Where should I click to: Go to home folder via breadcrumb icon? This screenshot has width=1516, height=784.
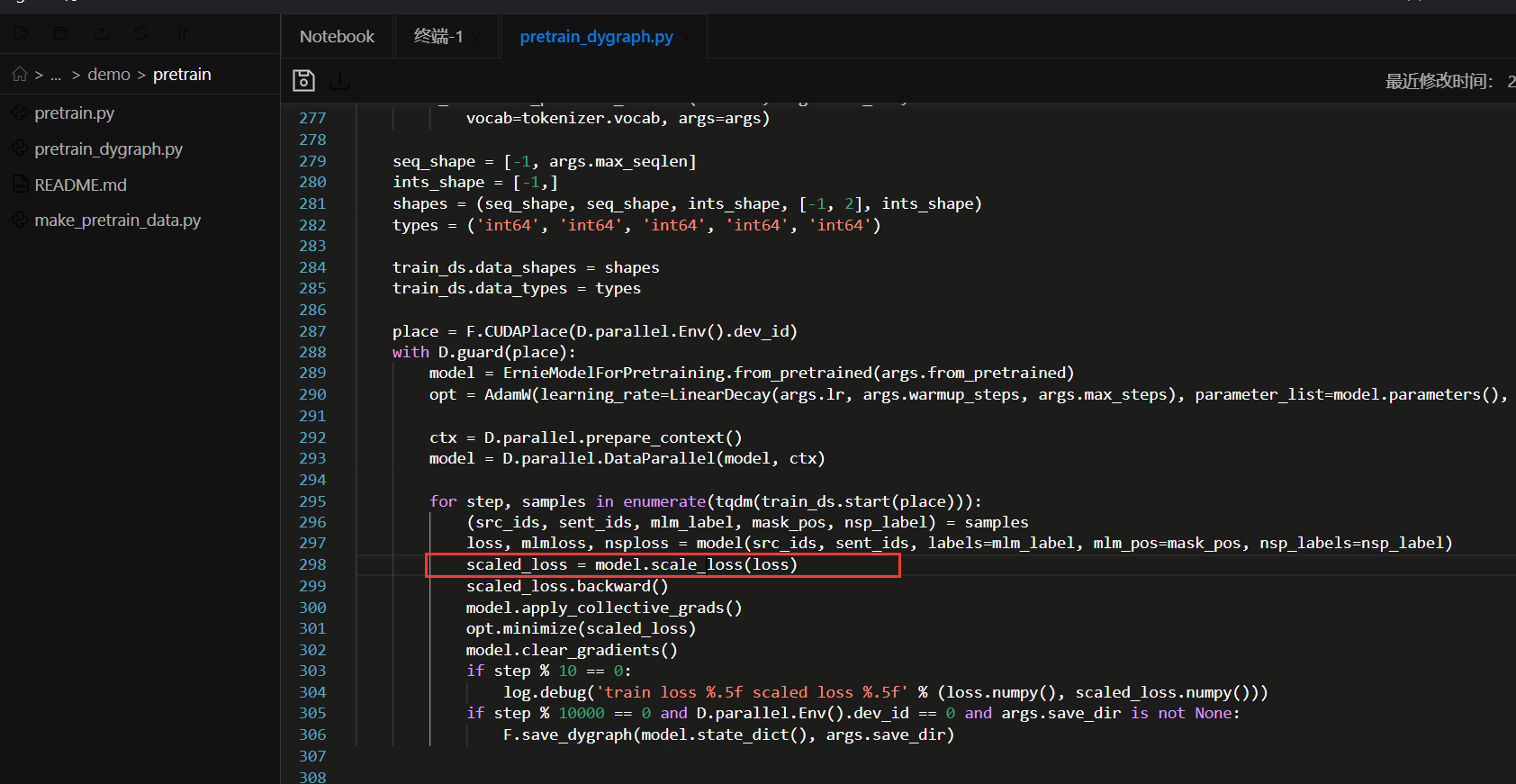point(20,74)
